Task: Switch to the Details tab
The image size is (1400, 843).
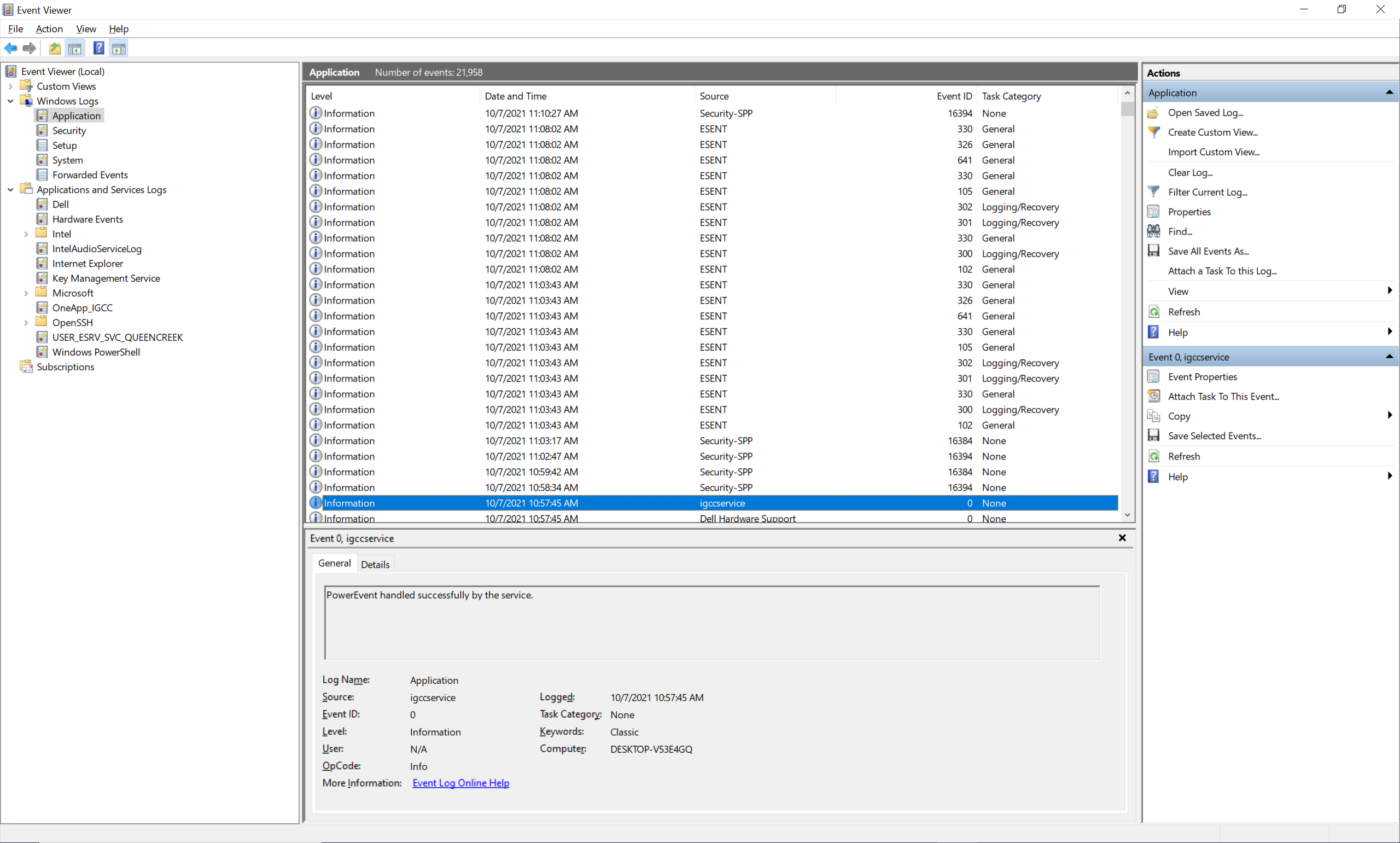Action: 375,563
